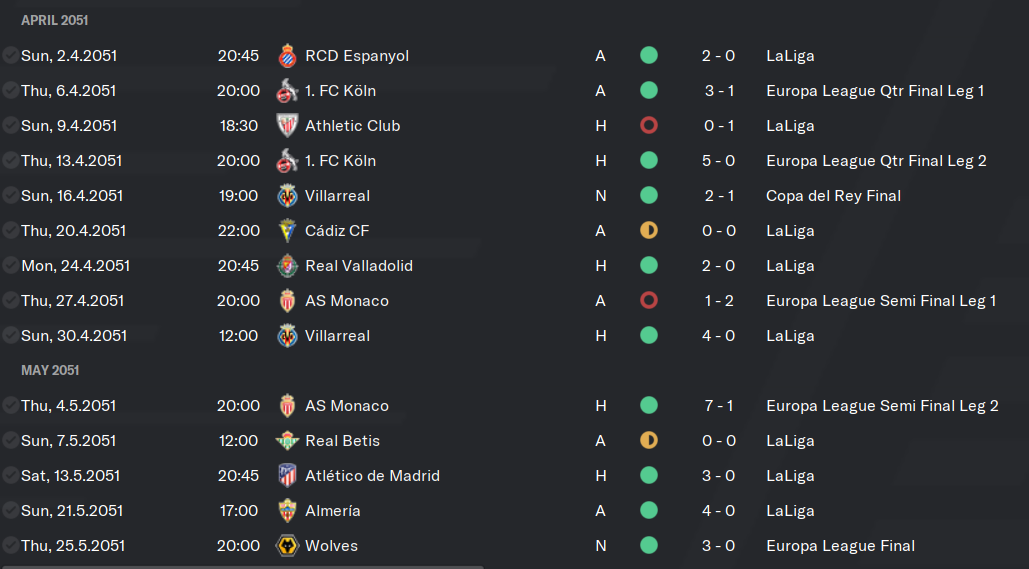Screen dimensions: 1029x569
Task: Click the Real Betis club badge
Action: coord(287,440)
